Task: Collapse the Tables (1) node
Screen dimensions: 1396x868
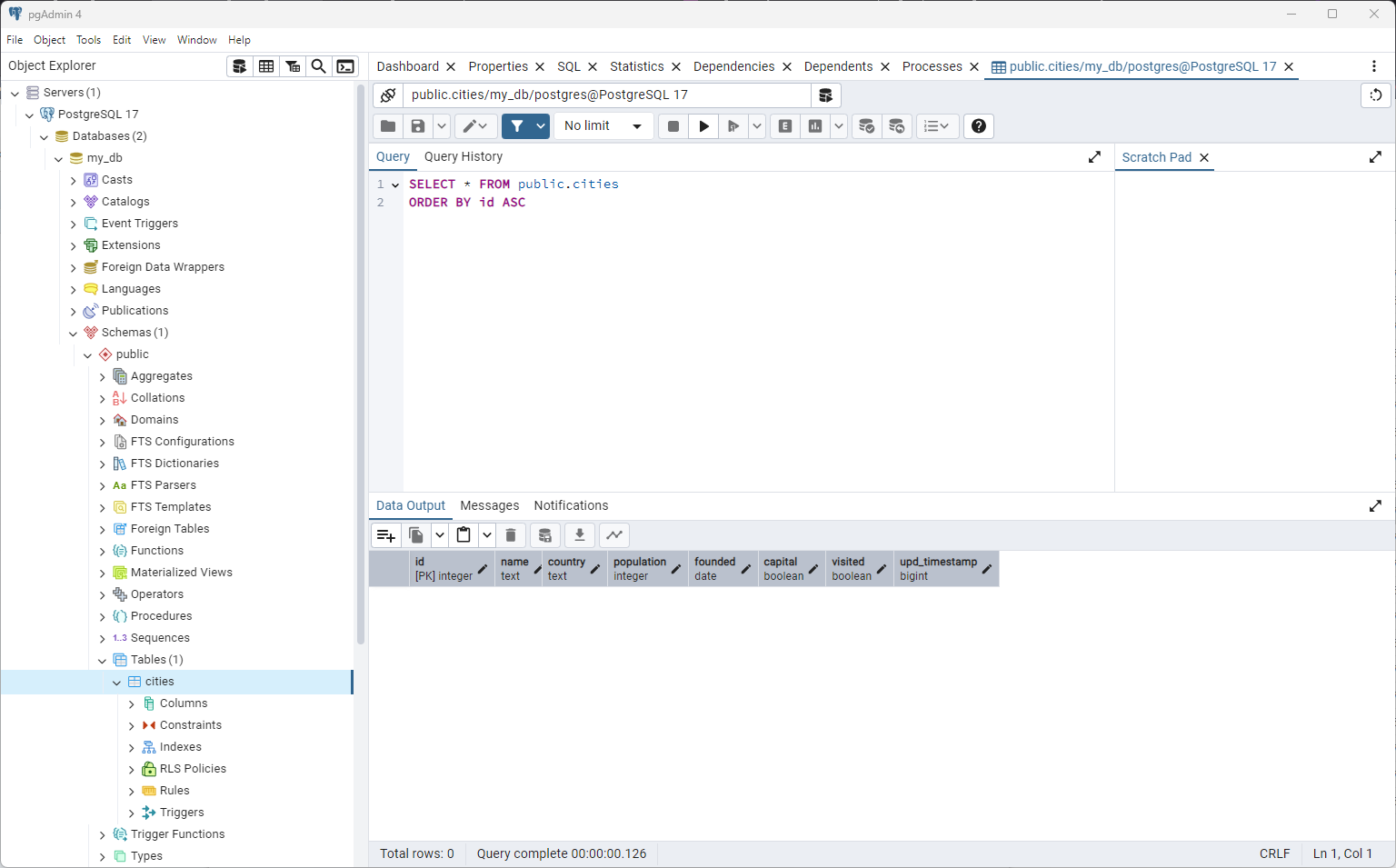Action: tap(103, 661)
